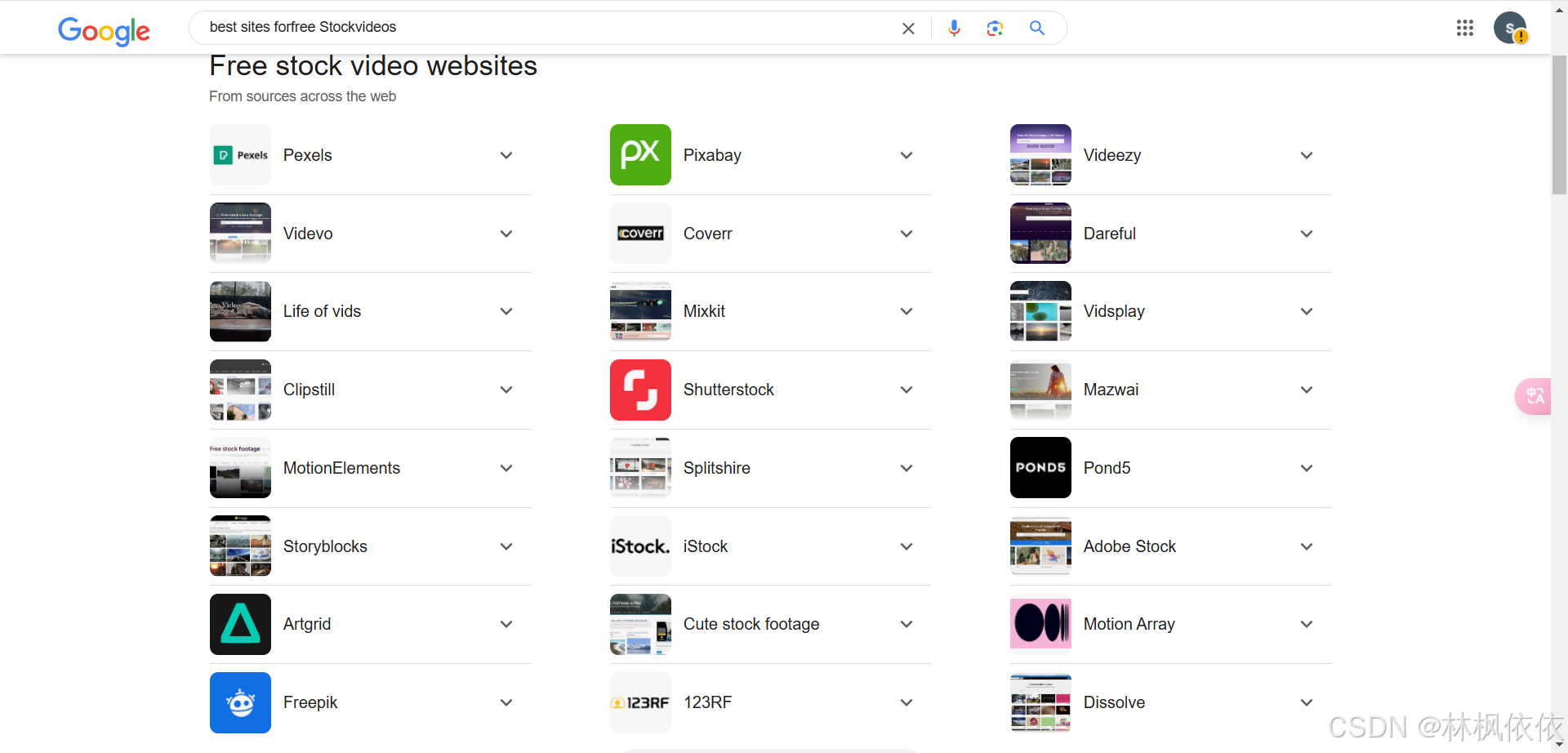Expand the Coverr entry chevron
This screenshot has height=753, width=1568.
pyautogui.click(x=906, y=234)
